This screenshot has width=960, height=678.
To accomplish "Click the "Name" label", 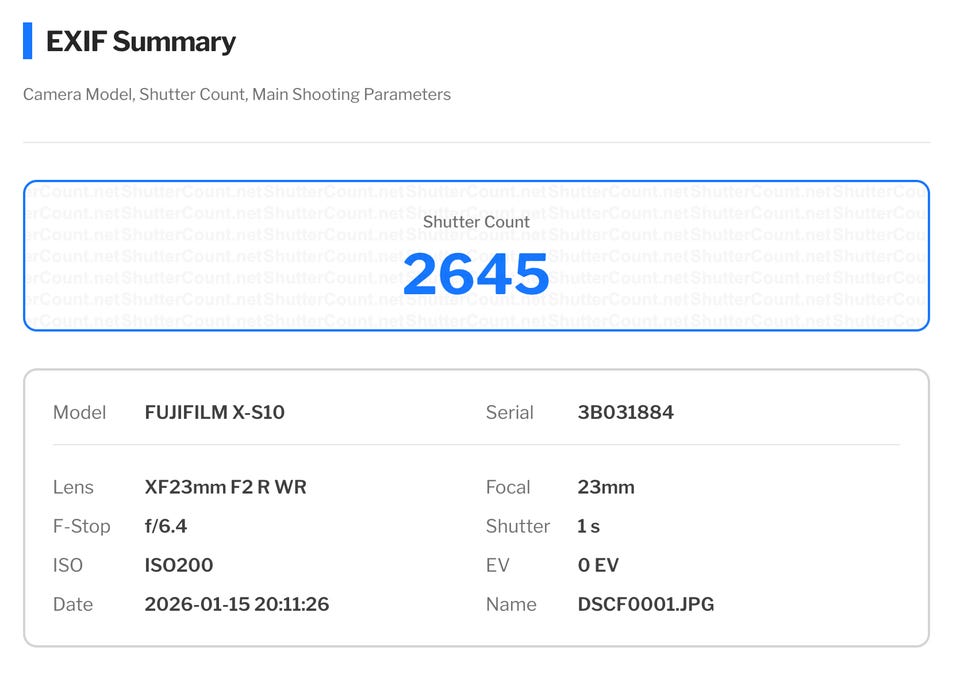I will (511, 604).
